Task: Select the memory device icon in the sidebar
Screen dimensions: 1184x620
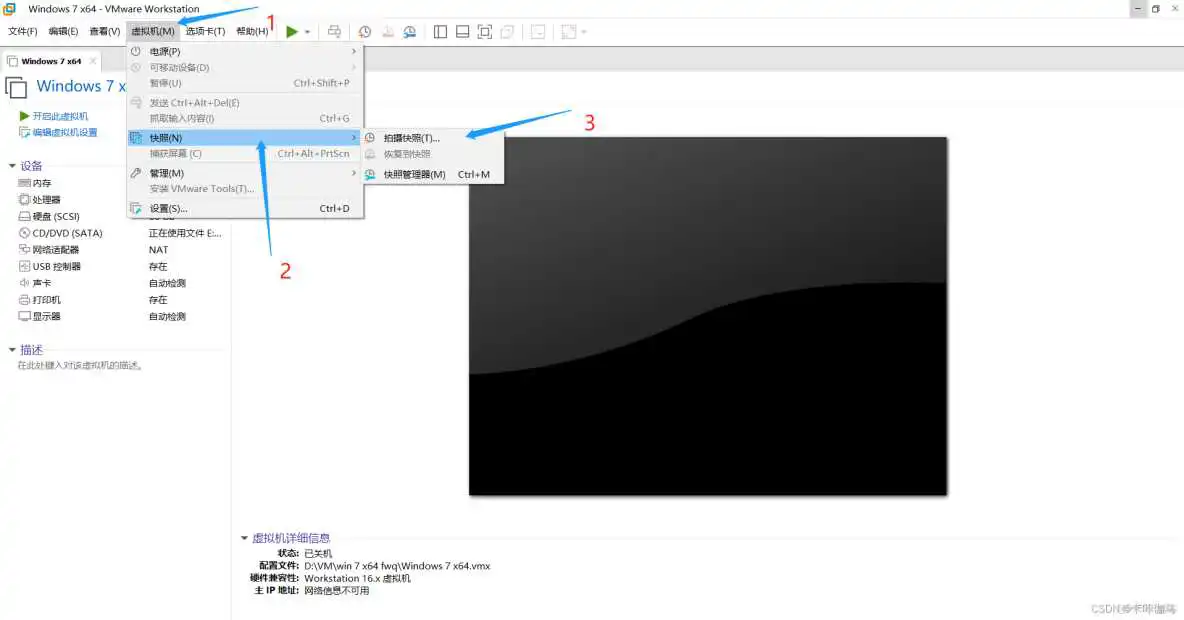Action: click(23, 183)
